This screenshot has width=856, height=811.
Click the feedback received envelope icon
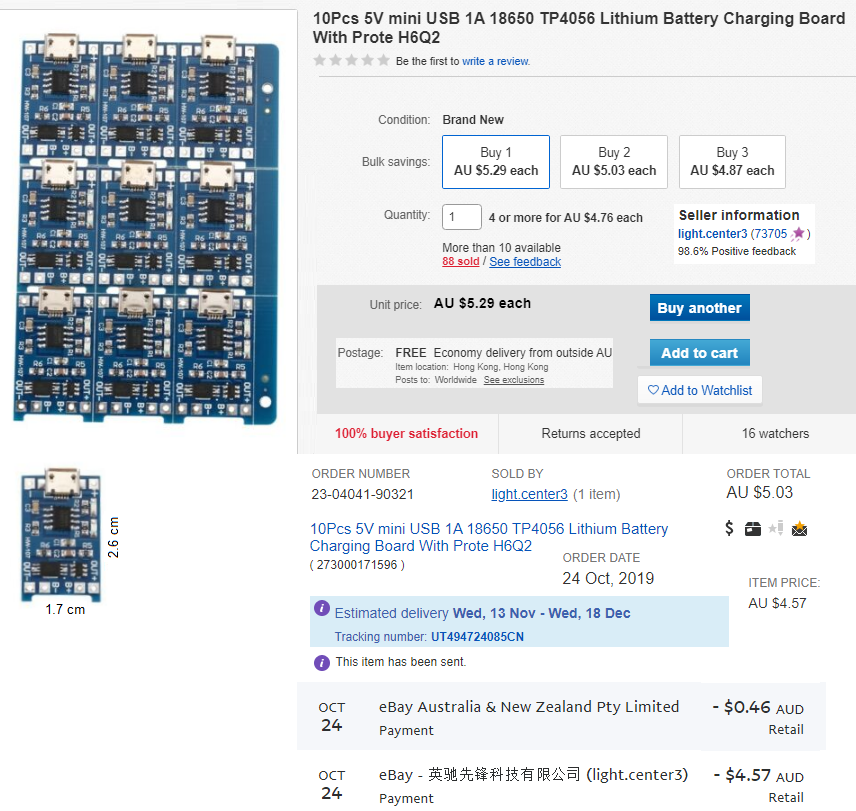(799, 529)
